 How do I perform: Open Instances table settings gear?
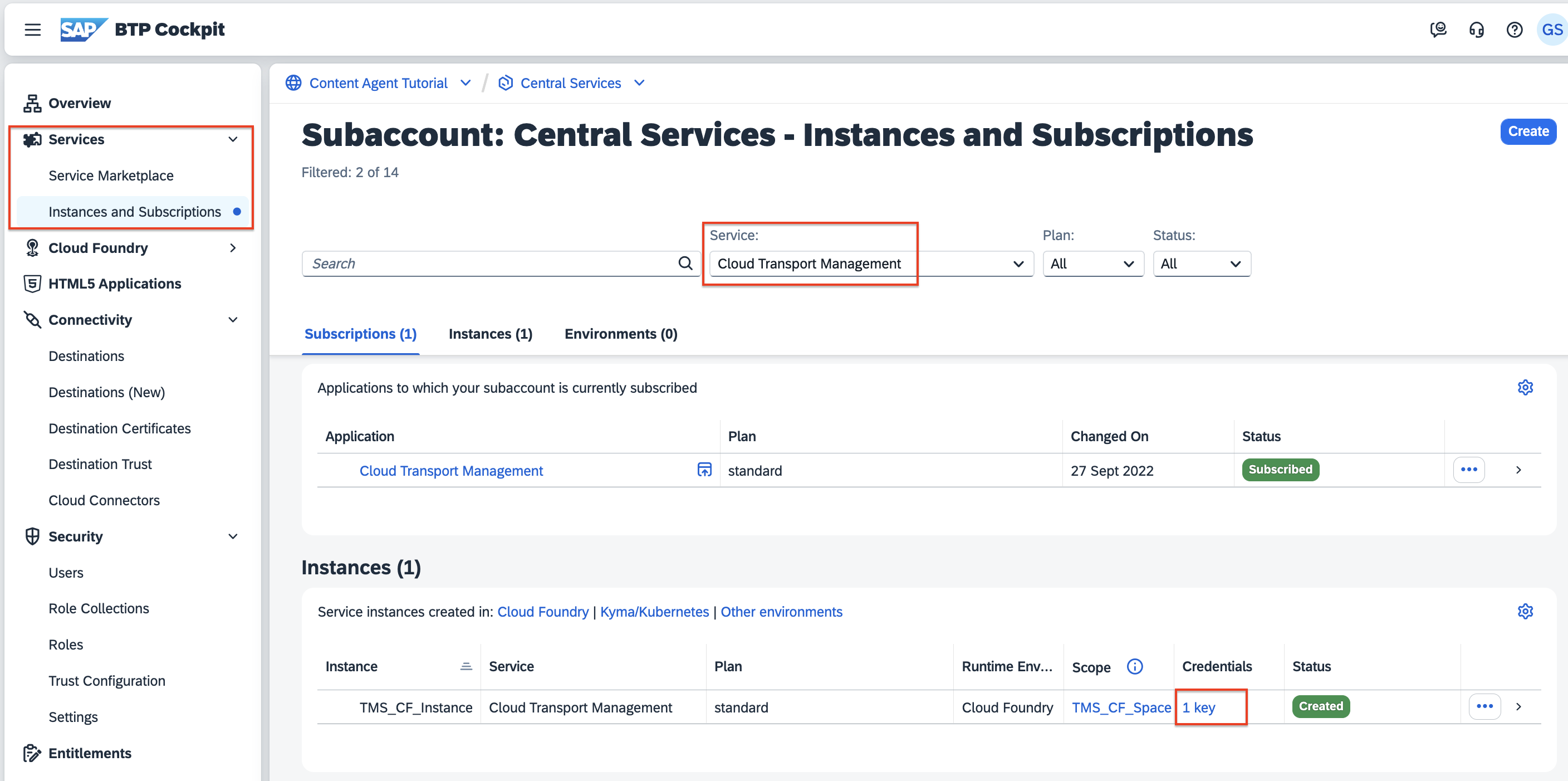(x=1525, y=611)
